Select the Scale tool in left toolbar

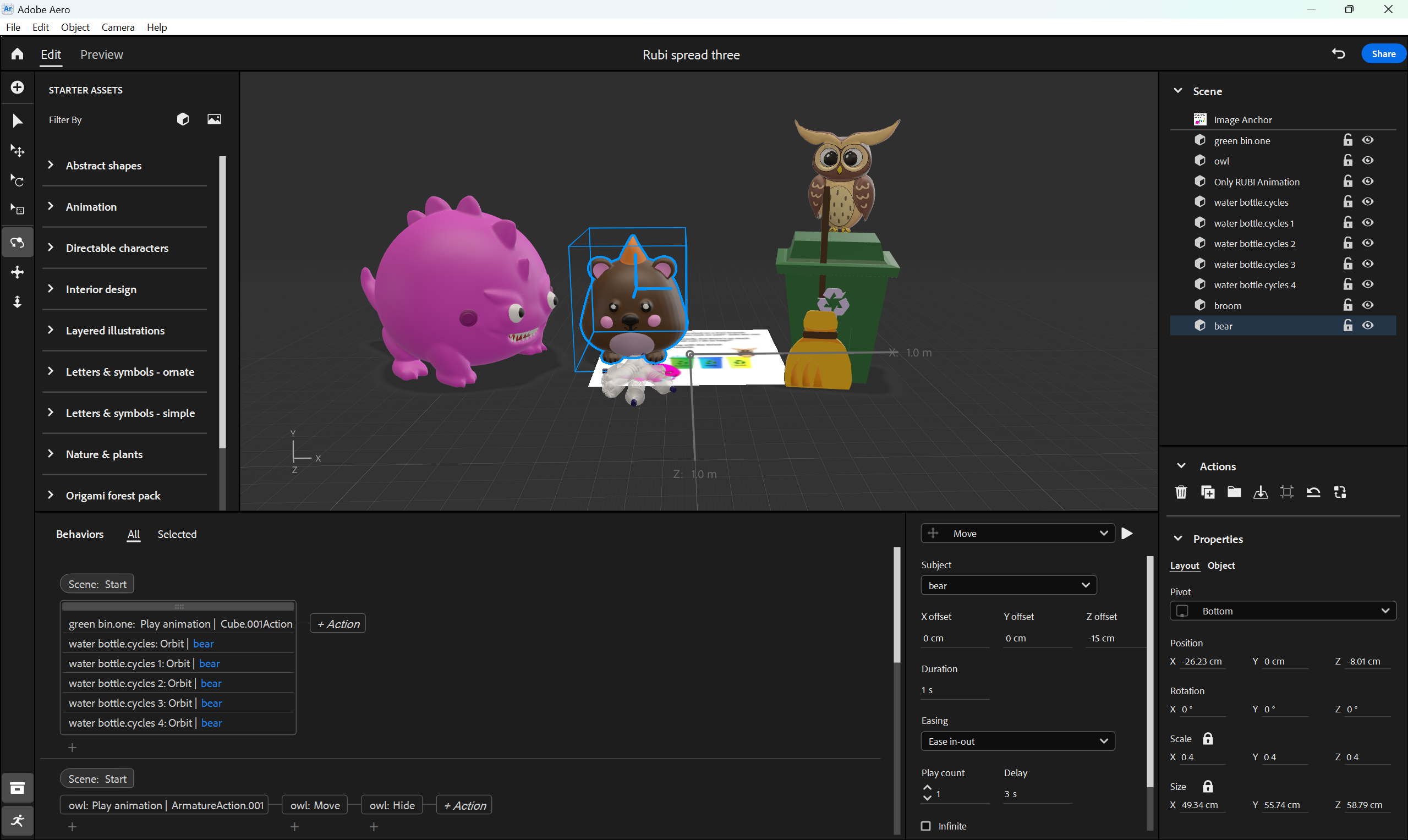pos(18,210)
